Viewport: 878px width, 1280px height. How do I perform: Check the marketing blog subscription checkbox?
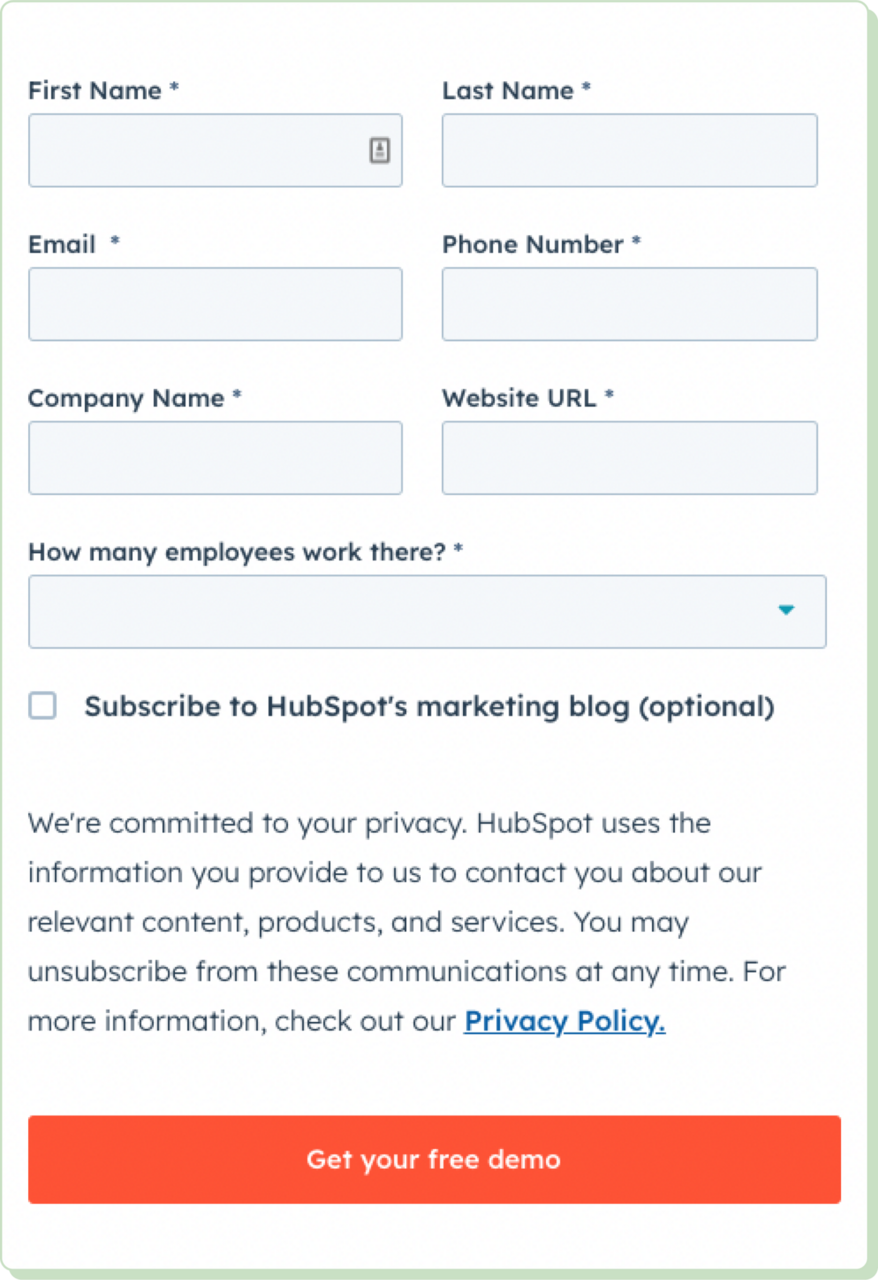pos(43,707)
